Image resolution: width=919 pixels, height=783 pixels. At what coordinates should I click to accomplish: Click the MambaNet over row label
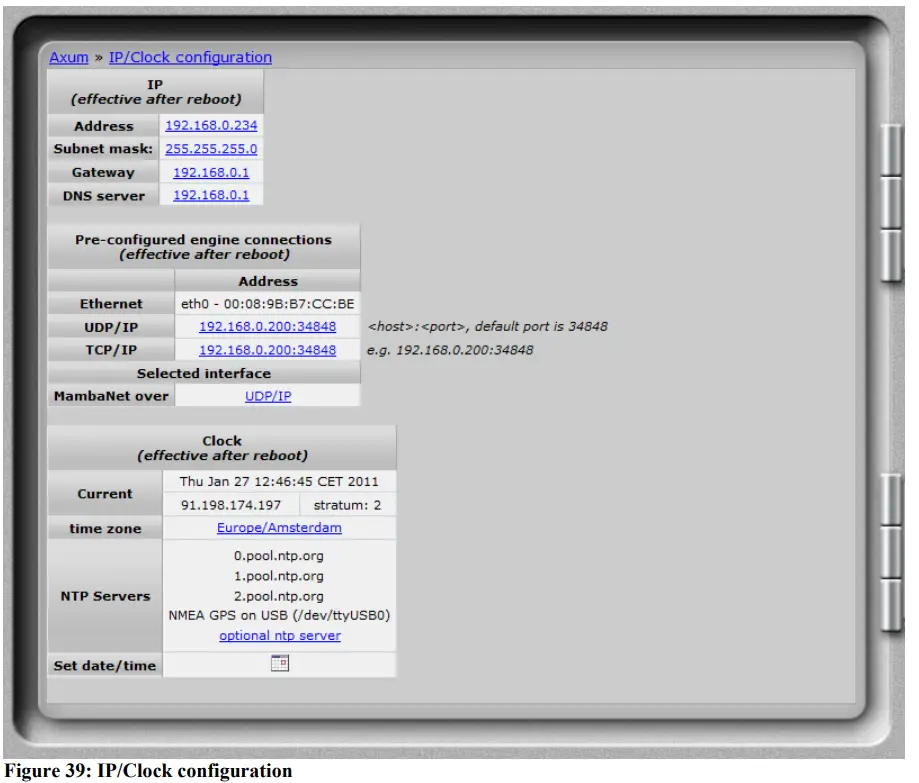111,396
